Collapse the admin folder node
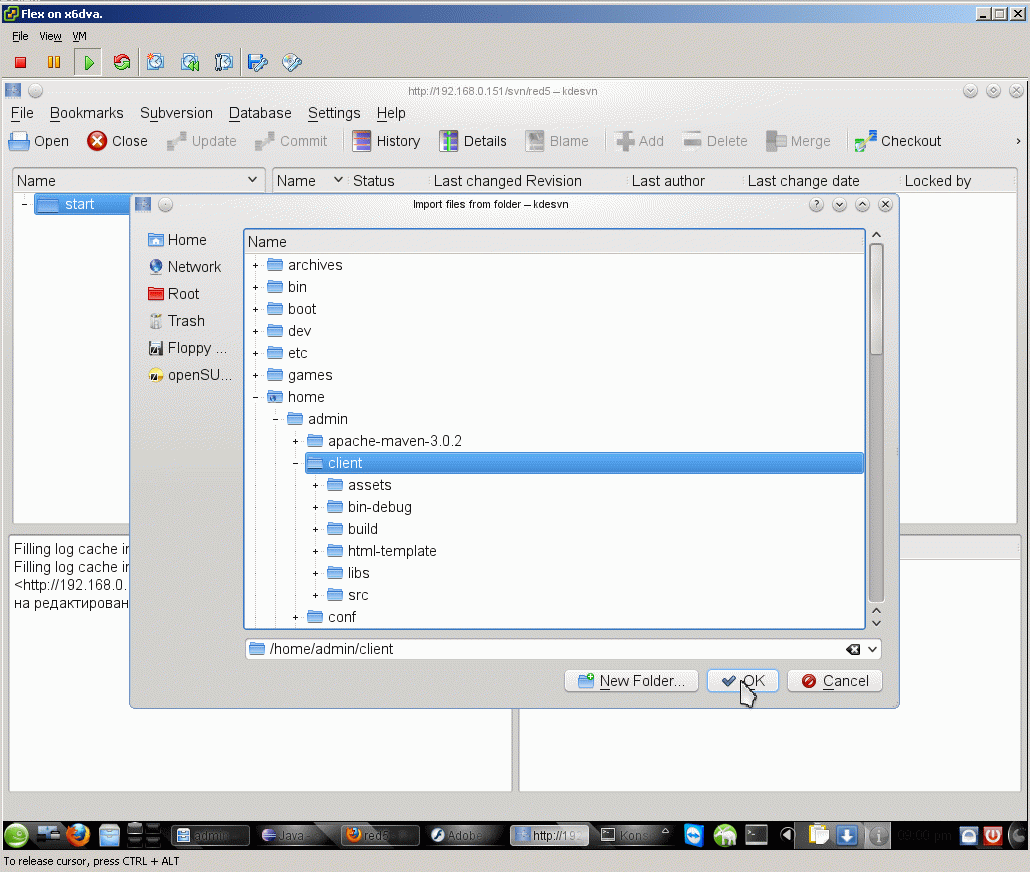The width and height of the screenshot is (1030, 872). tap(275, 419)
